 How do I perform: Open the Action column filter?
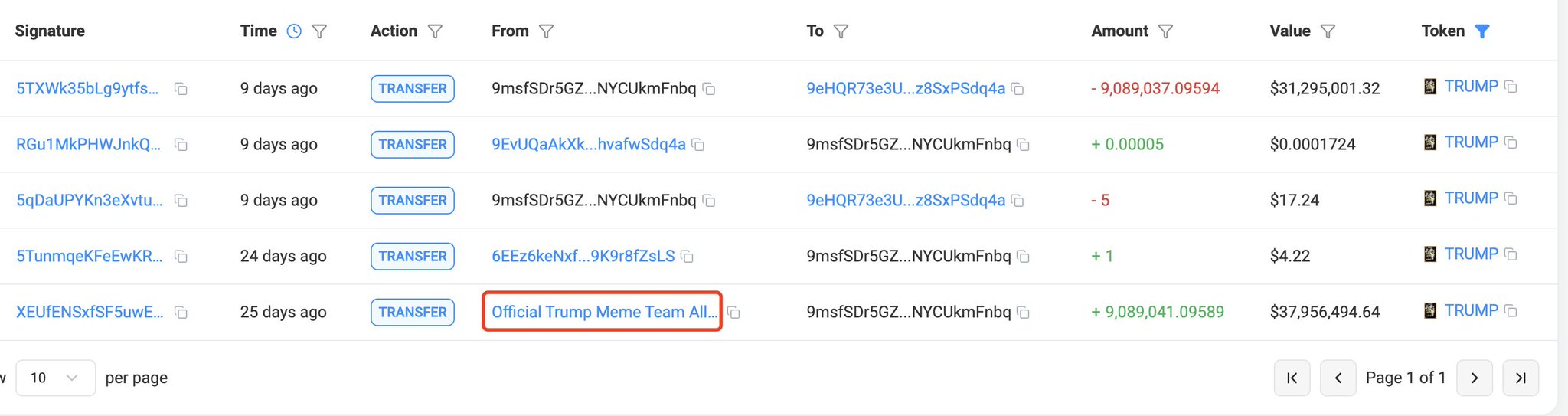coord(435,31)
